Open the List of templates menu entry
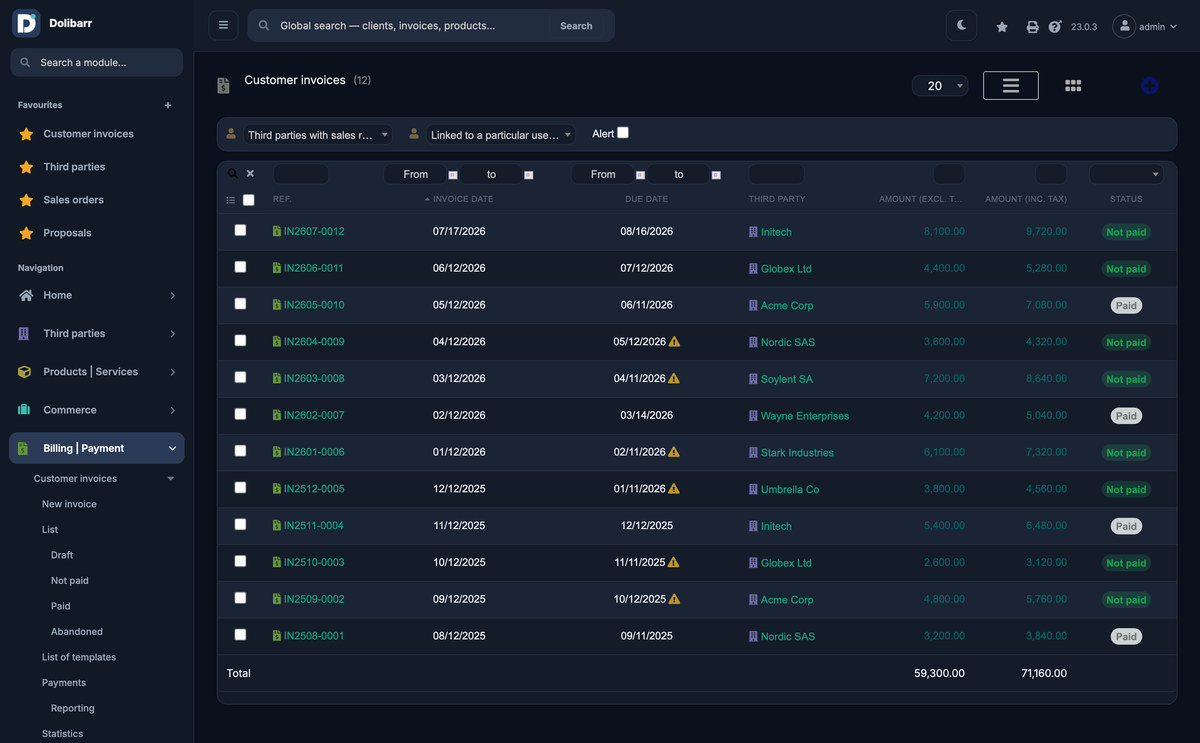This screenshot has height=743, width=1200. [79, 657]
